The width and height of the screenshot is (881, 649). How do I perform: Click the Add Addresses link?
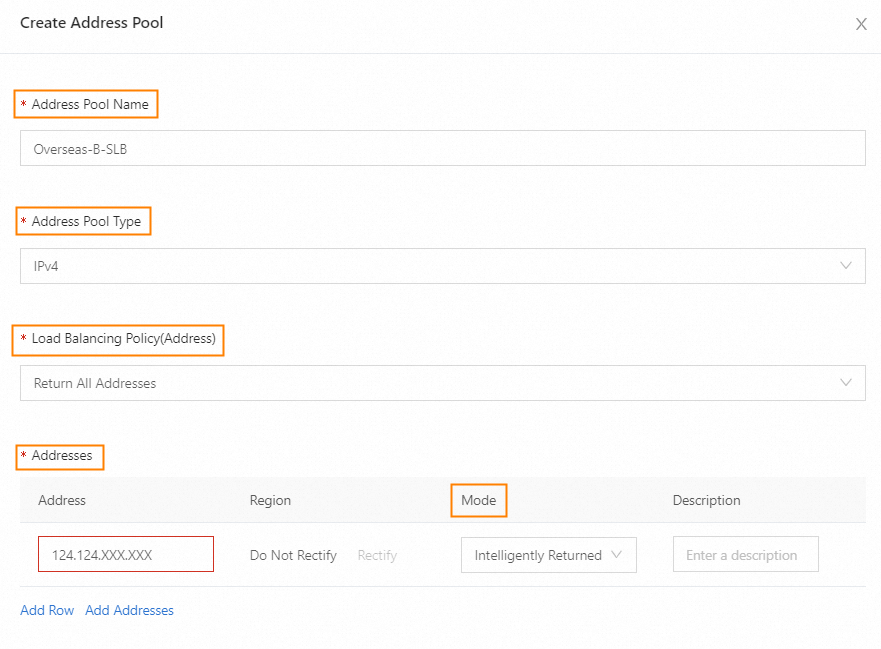pos(129,610)
